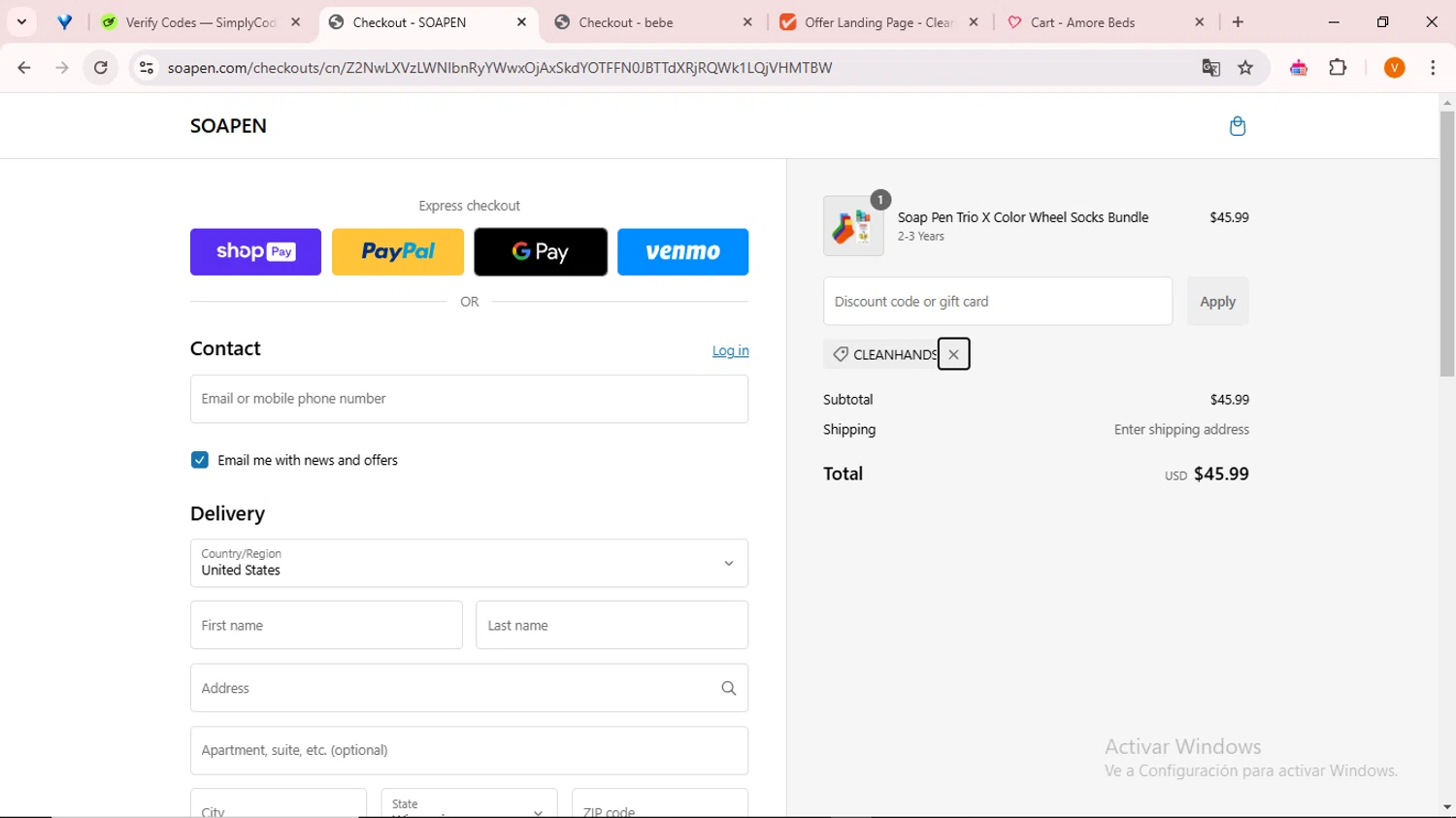
Task: Focus the First name field
Action: (x=326, y=626)
